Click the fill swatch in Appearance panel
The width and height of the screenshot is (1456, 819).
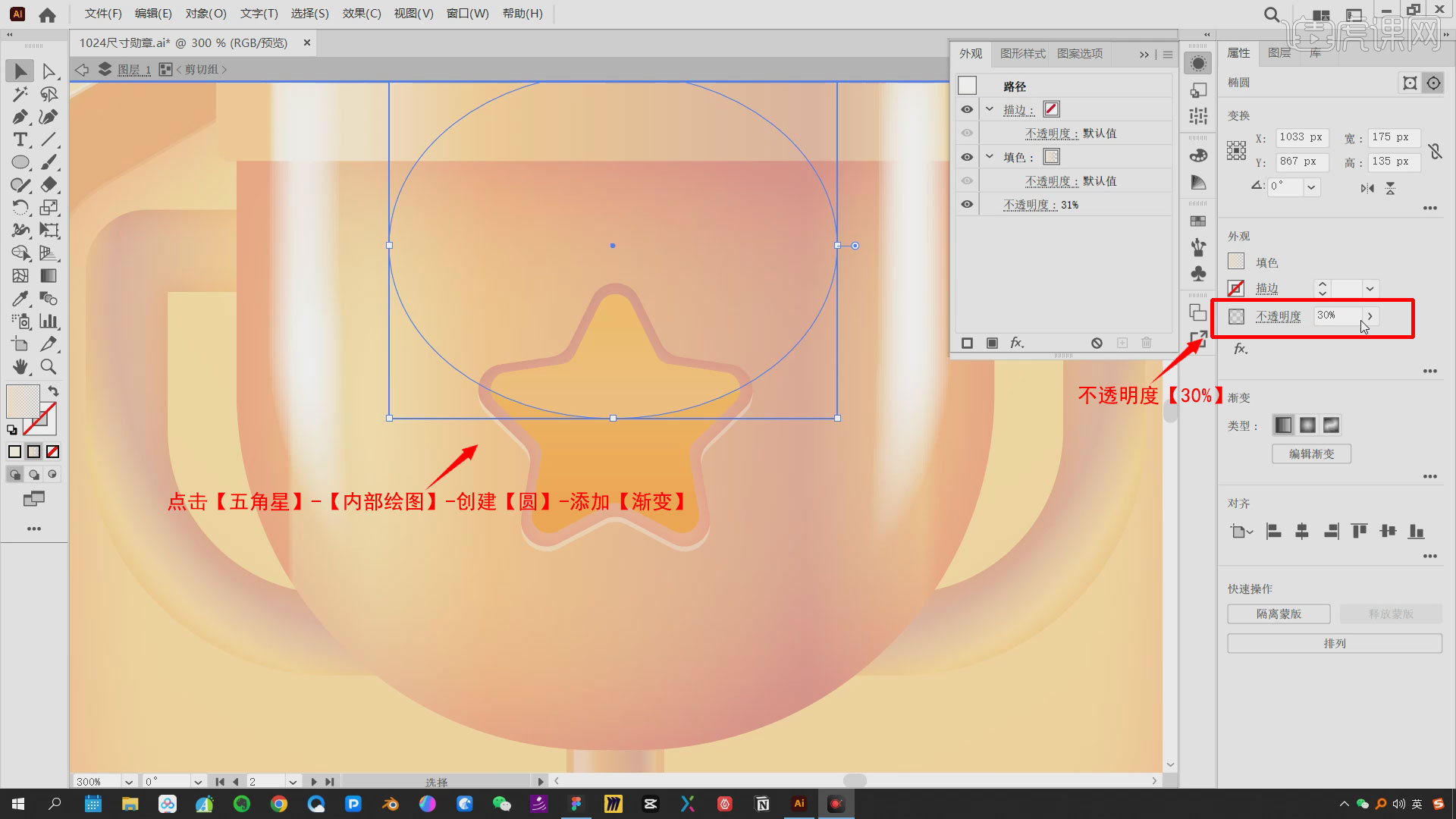pos(1051,157)
